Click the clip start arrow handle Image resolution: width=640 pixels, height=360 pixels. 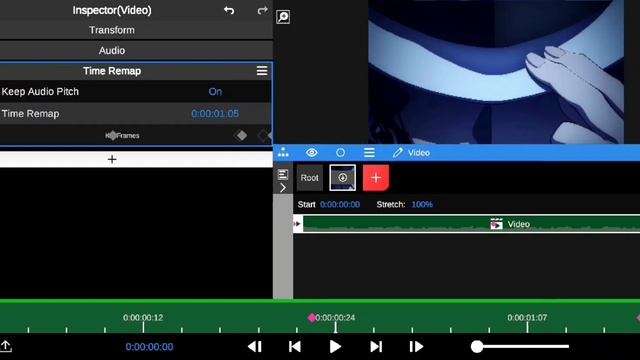pyautogui.click(x=298, y=224)
